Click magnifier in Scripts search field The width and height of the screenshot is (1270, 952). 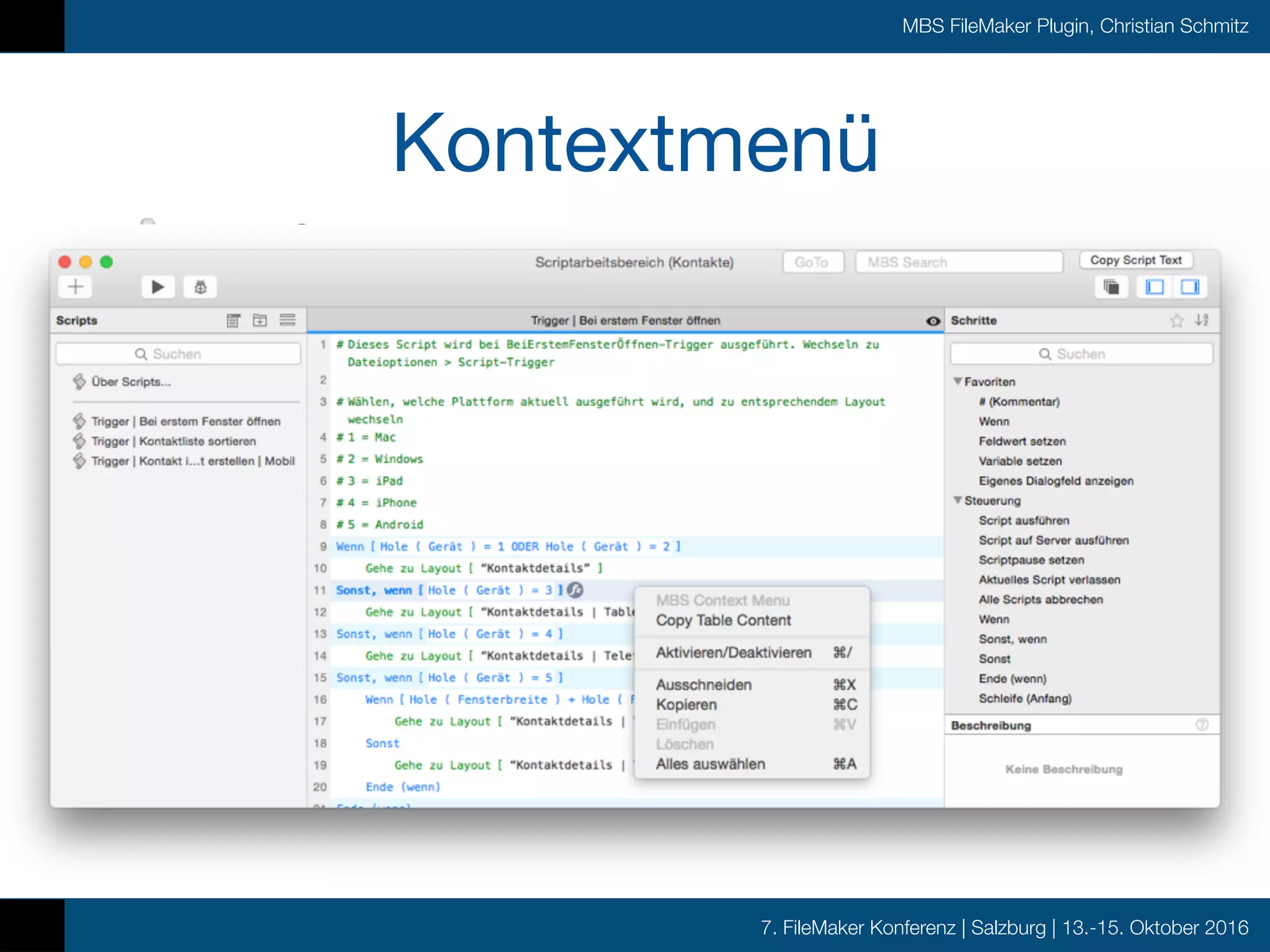(141, 354)
